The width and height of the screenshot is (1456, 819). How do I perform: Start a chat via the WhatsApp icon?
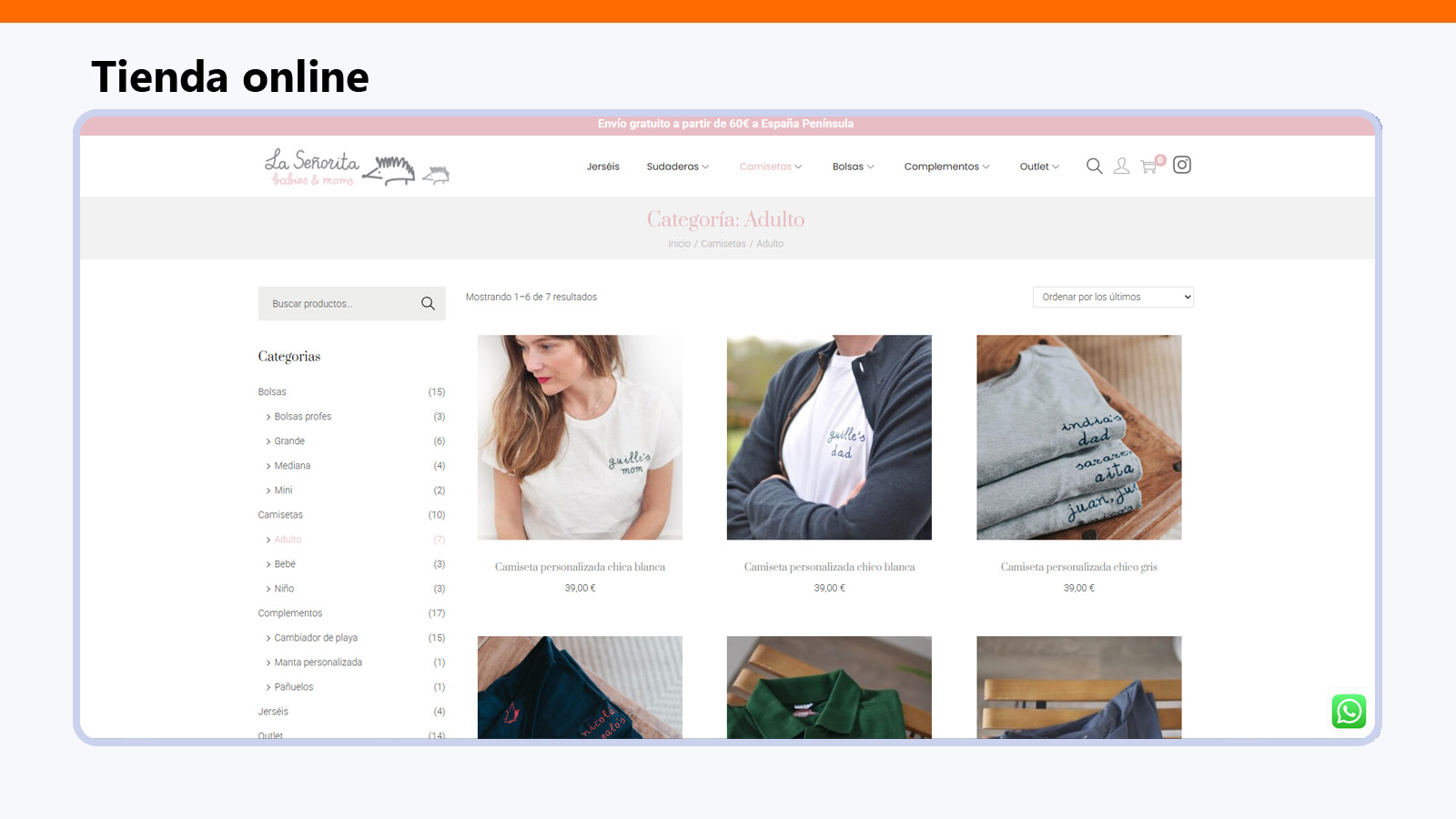point(1349,713)
